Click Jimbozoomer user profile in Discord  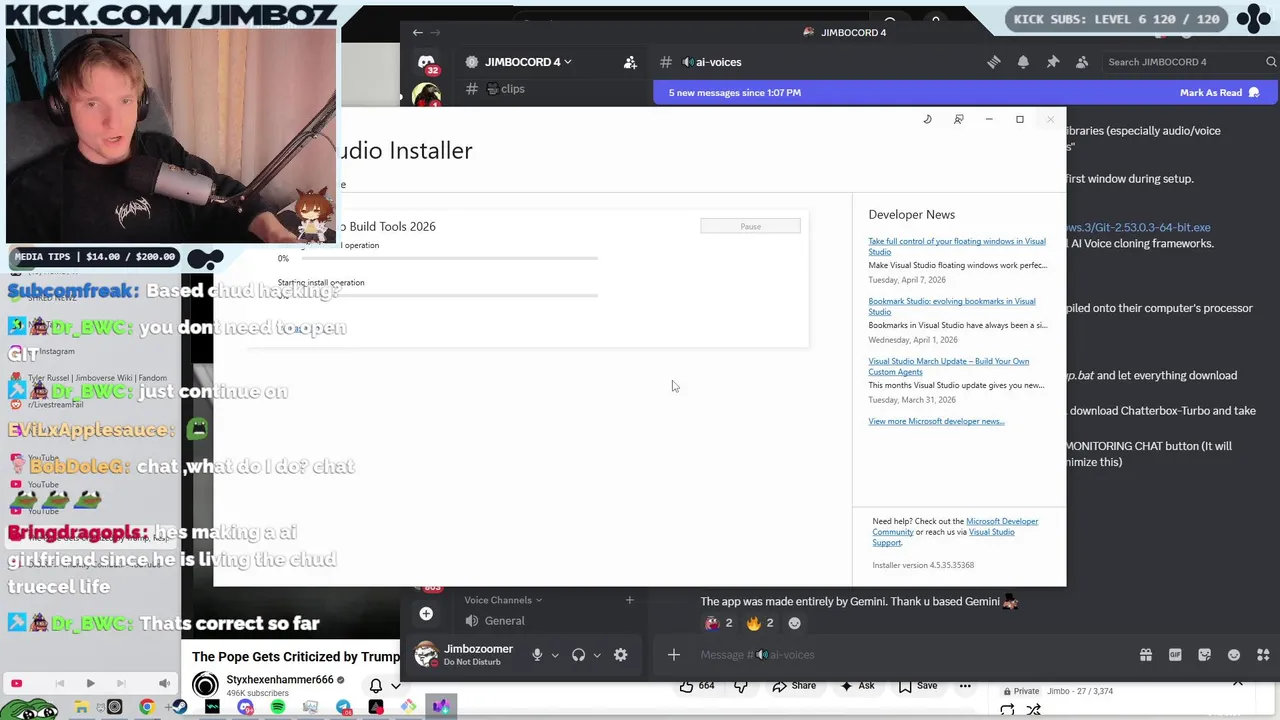point(465,655)
